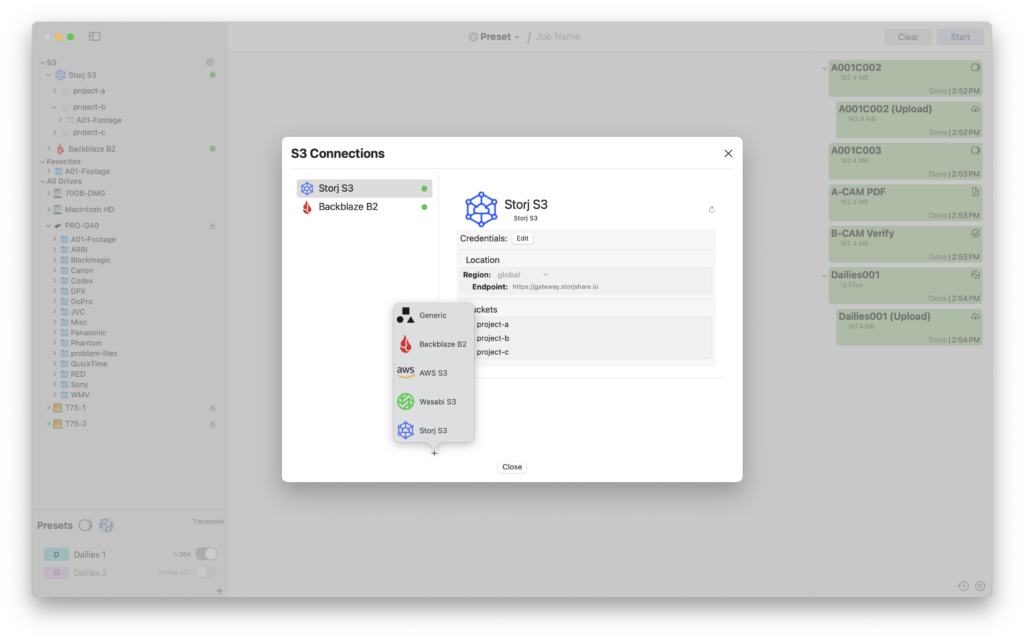Select the QuickTime folder under PRO-G40
The width and height of the screenshot is (1024, 640).
[x=89, y=364]
